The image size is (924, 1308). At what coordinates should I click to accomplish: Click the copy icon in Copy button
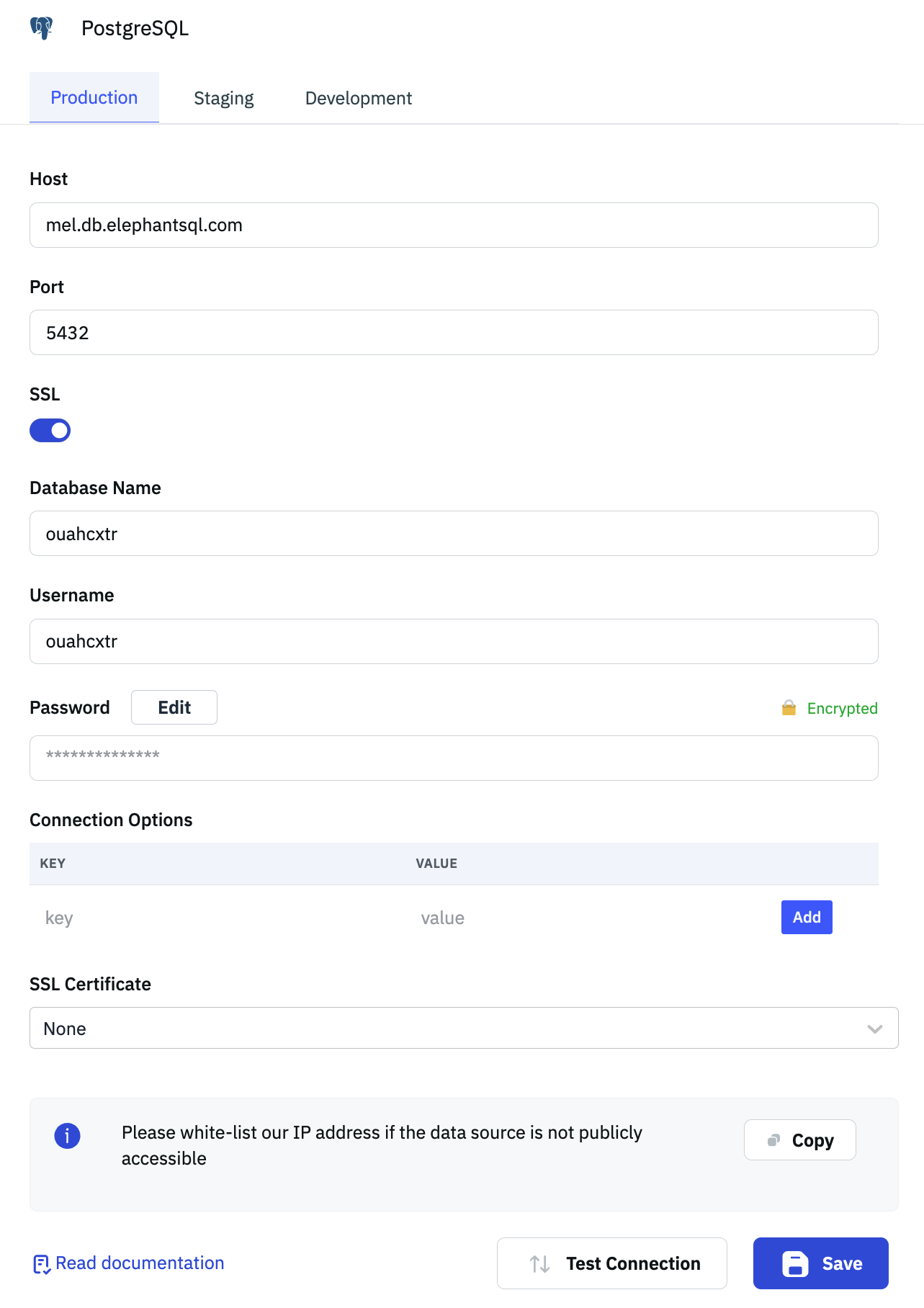[x=773, y=1140]
